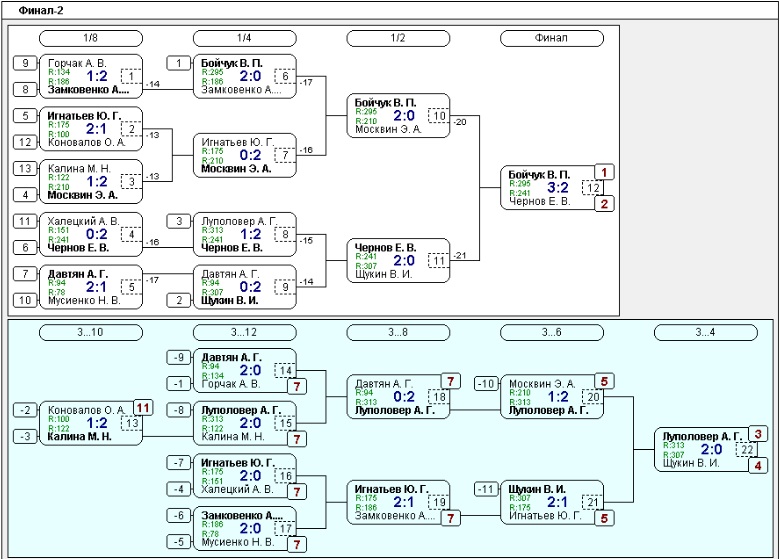Click the Финал-2 bracket title
780x559 pixels.
[41, 10]
